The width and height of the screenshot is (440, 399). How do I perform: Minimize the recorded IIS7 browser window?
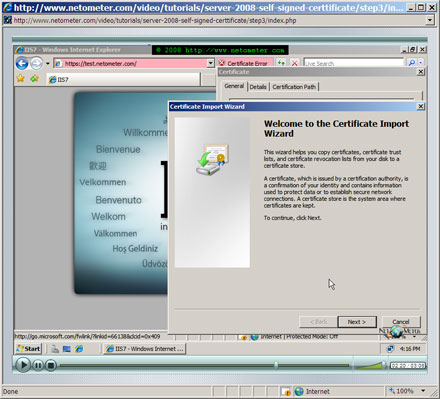coord(404,49)
